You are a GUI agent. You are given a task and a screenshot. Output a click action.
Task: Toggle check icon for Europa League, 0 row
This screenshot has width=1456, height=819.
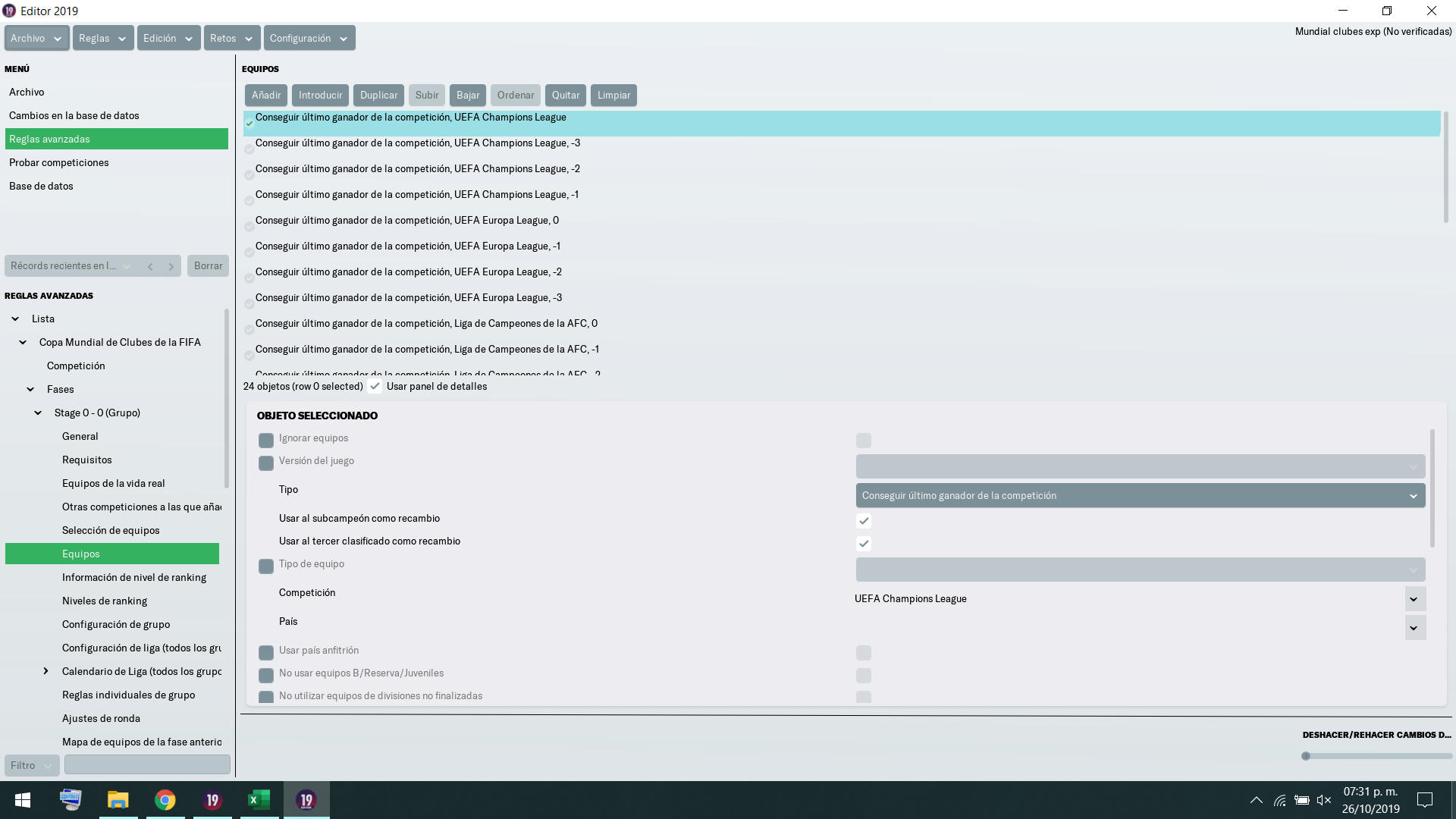[249, 227]
